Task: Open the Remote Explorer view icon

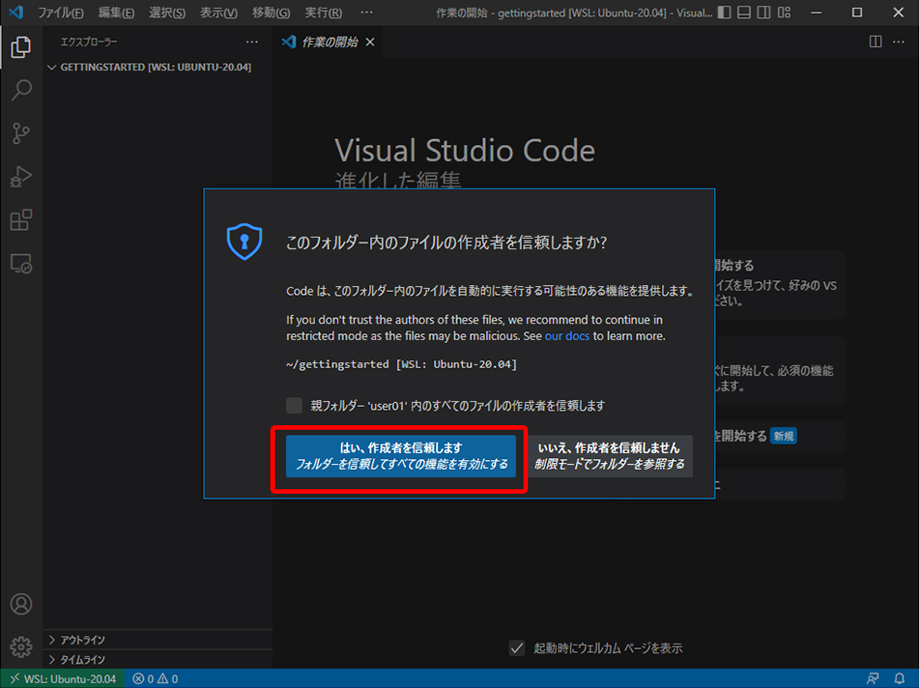Action: 21,263
